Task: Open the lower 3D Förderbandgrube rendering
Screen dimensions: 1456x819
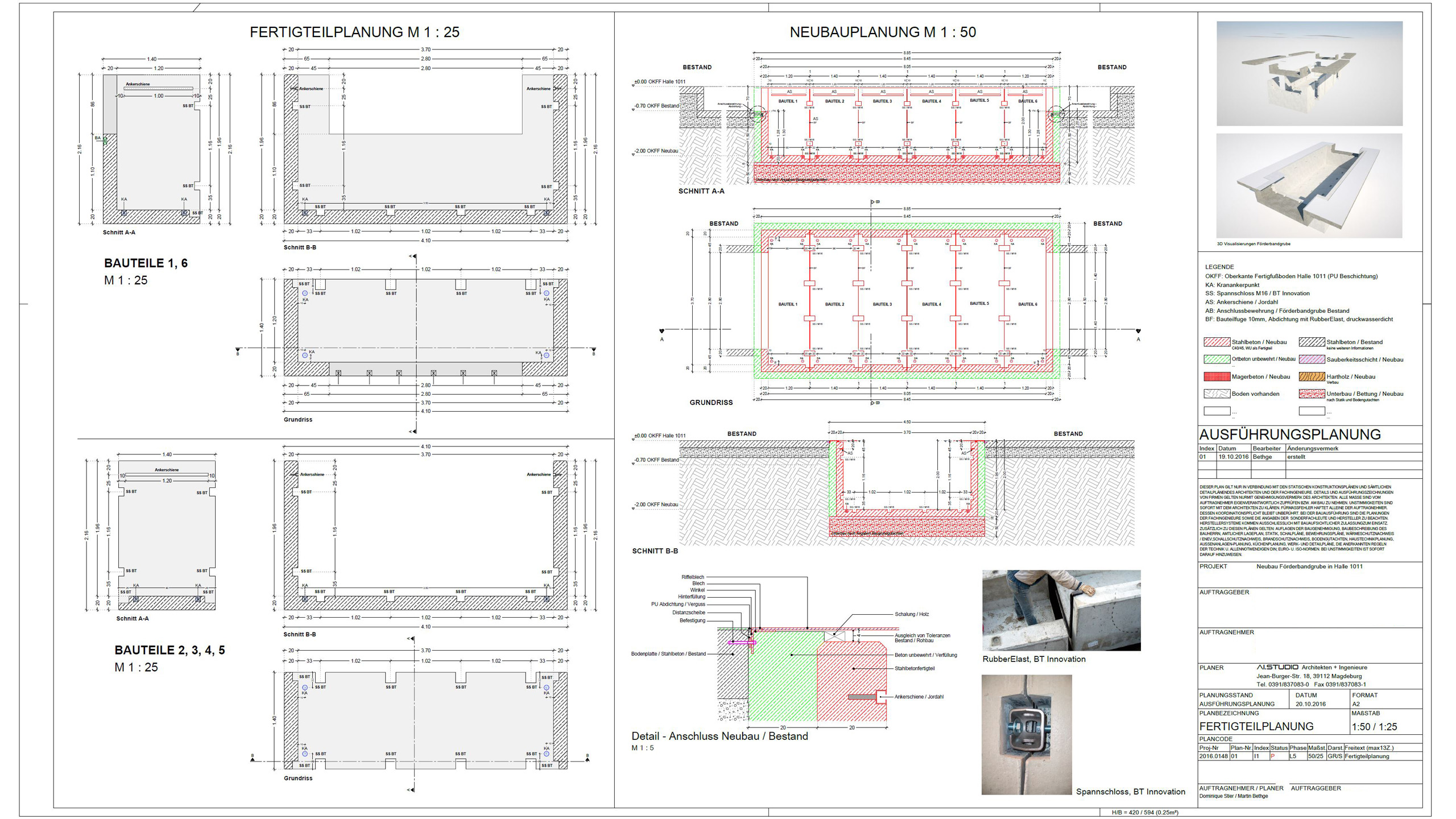Action: (x=1309, y=186)
